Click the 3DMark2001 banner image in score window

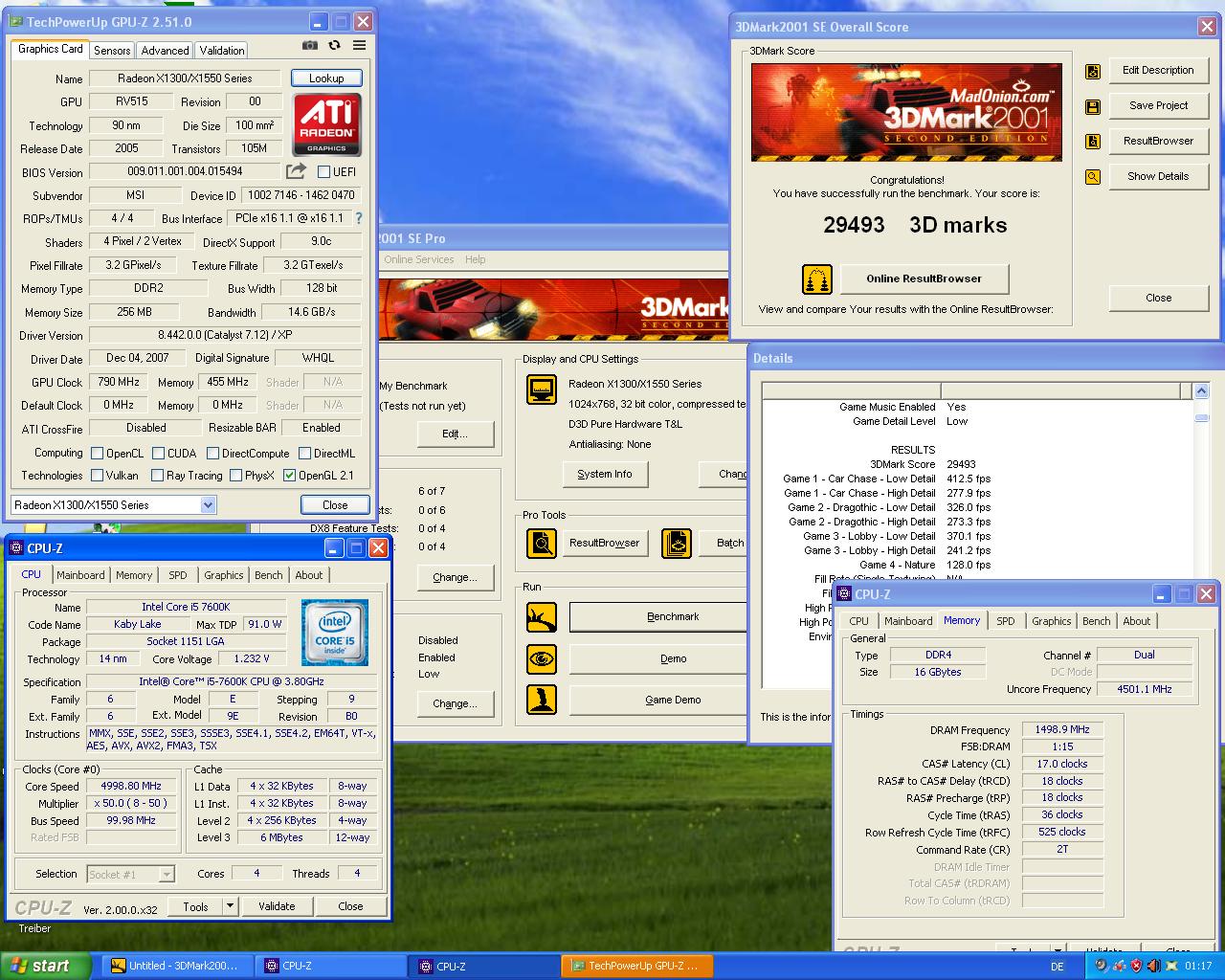[x=906, y=112]
